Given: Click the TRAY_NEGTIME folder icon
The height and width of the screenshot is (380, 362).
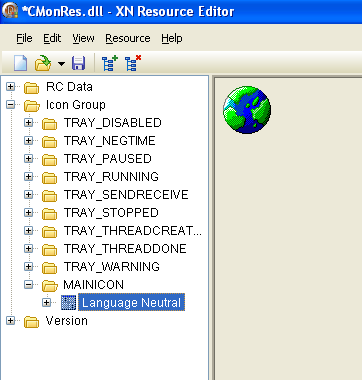Looking at the screenshot, I should coord(50,142).
